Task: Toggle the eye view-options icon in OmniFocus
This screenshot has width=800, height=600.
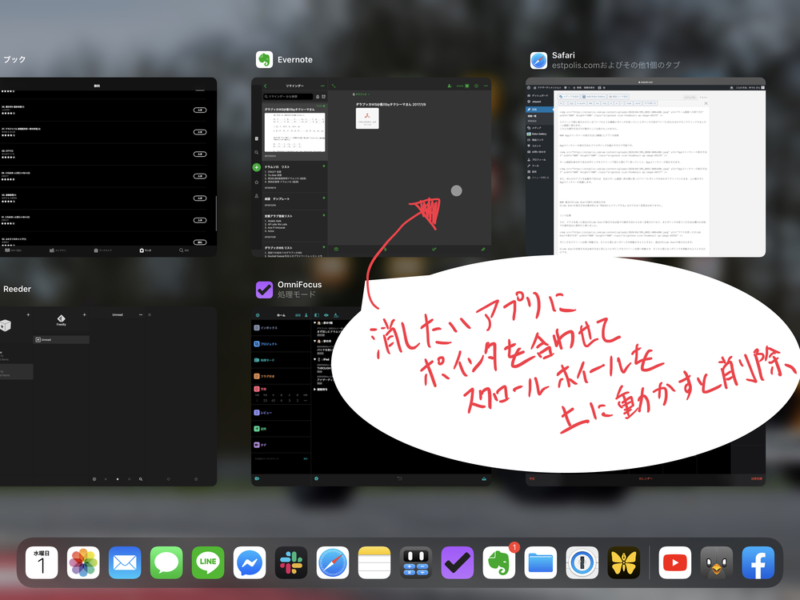Action: [326, 315]
